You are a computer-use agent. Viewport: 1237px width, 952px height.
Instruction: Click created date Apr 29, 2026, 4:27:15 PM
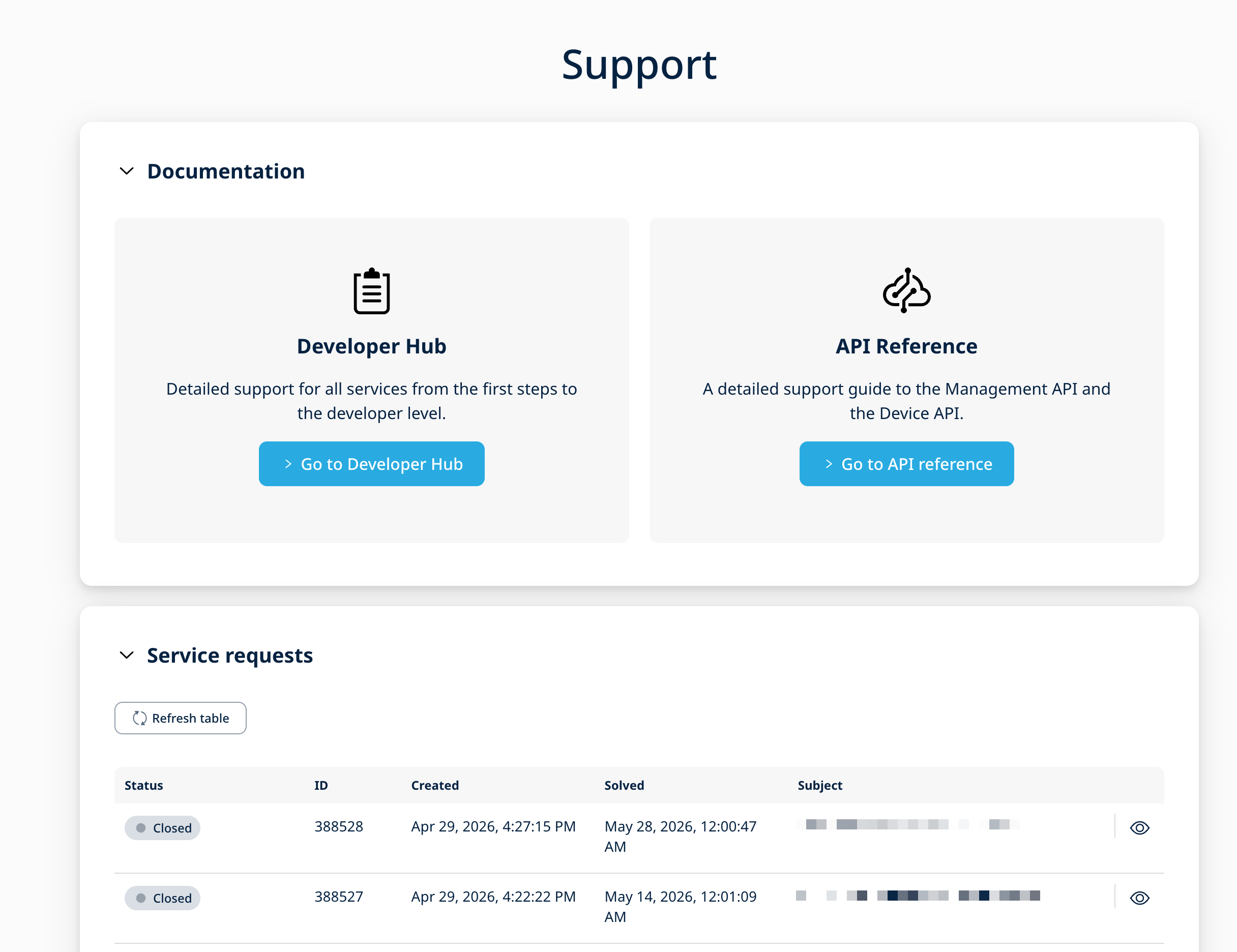click(x=493, y=826)
